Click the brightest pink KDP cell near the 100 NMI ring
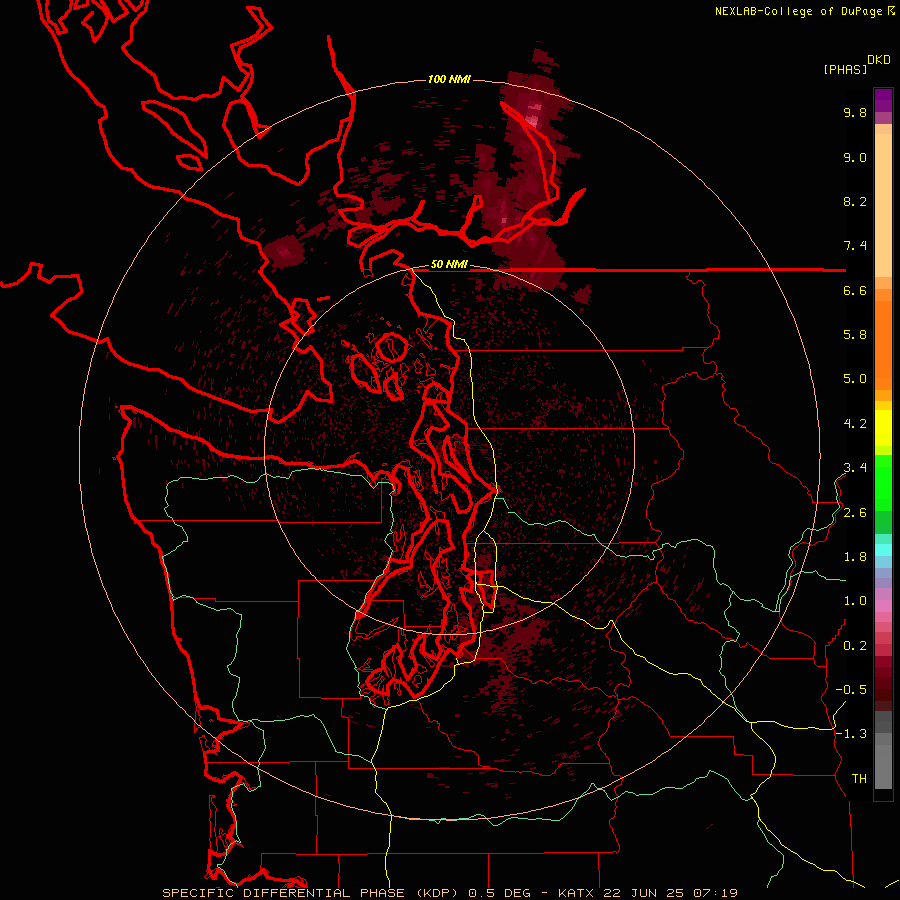Screen dimensions: 900x900 click(x=534, y=121)
